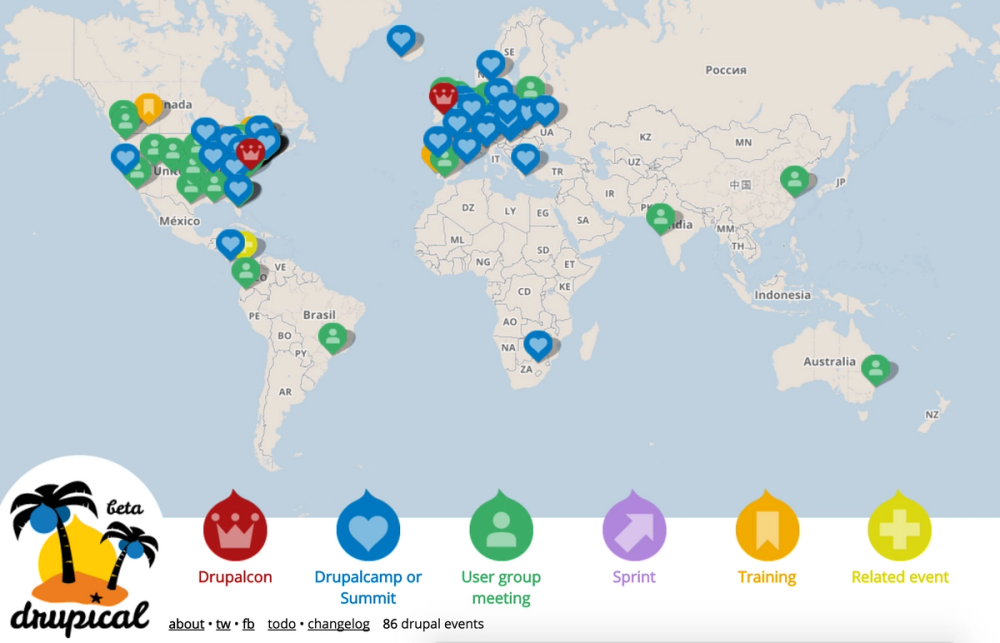The image size is (1000, 643).
Task: Select the red Drupalcon marker in North America
Action: pos(250,154)
